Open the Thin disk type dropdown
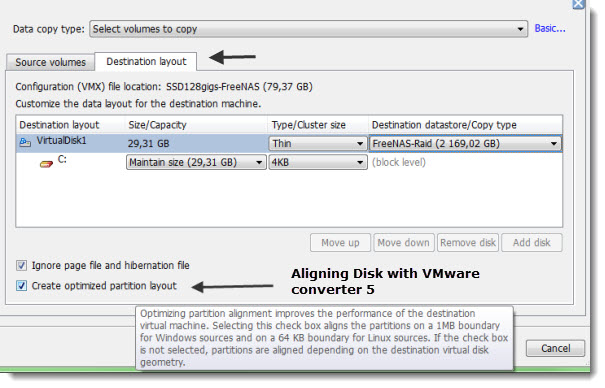Screen dimensions: 605x388 click(x=318, y=143)
